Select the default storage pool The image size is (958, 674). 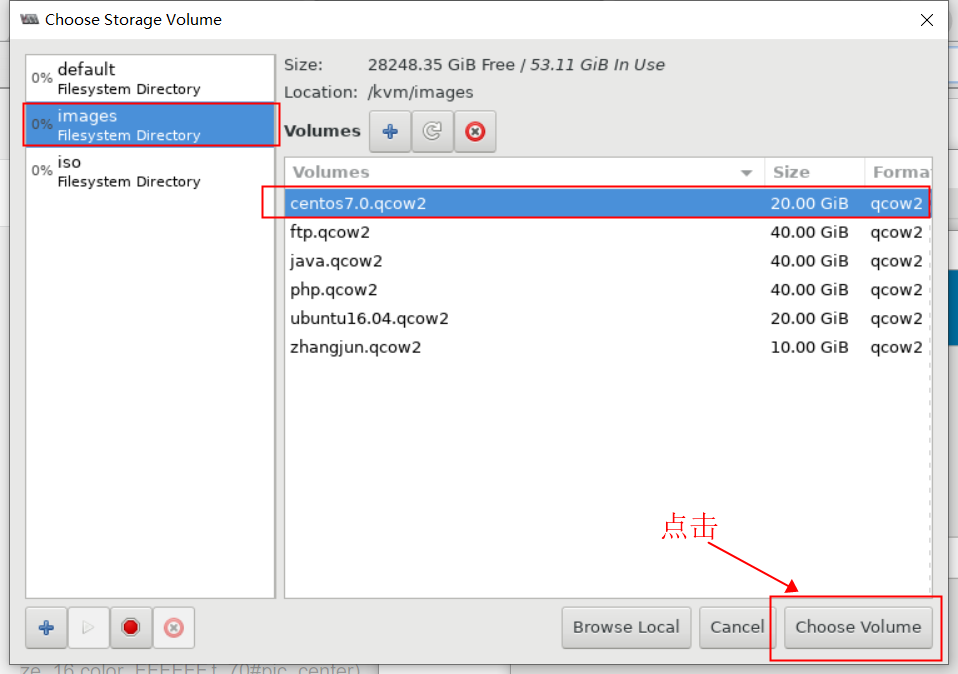(x=150, y=78)
